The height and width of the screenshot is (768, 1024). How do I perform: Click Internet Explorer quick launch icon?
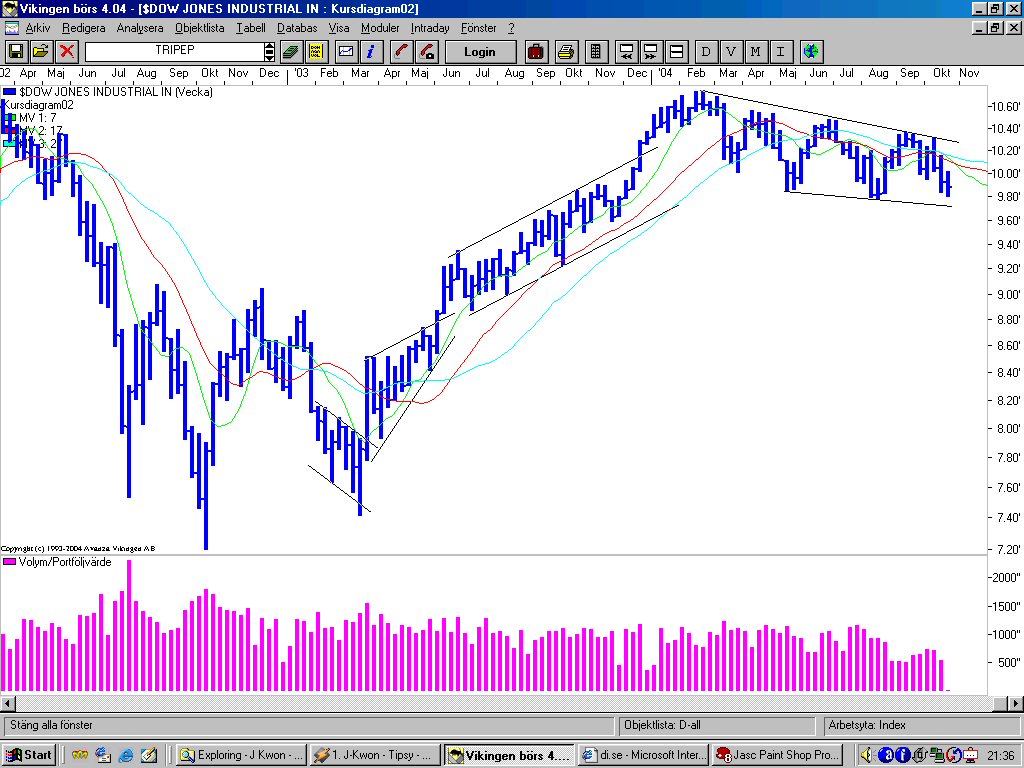pos(125,755)
